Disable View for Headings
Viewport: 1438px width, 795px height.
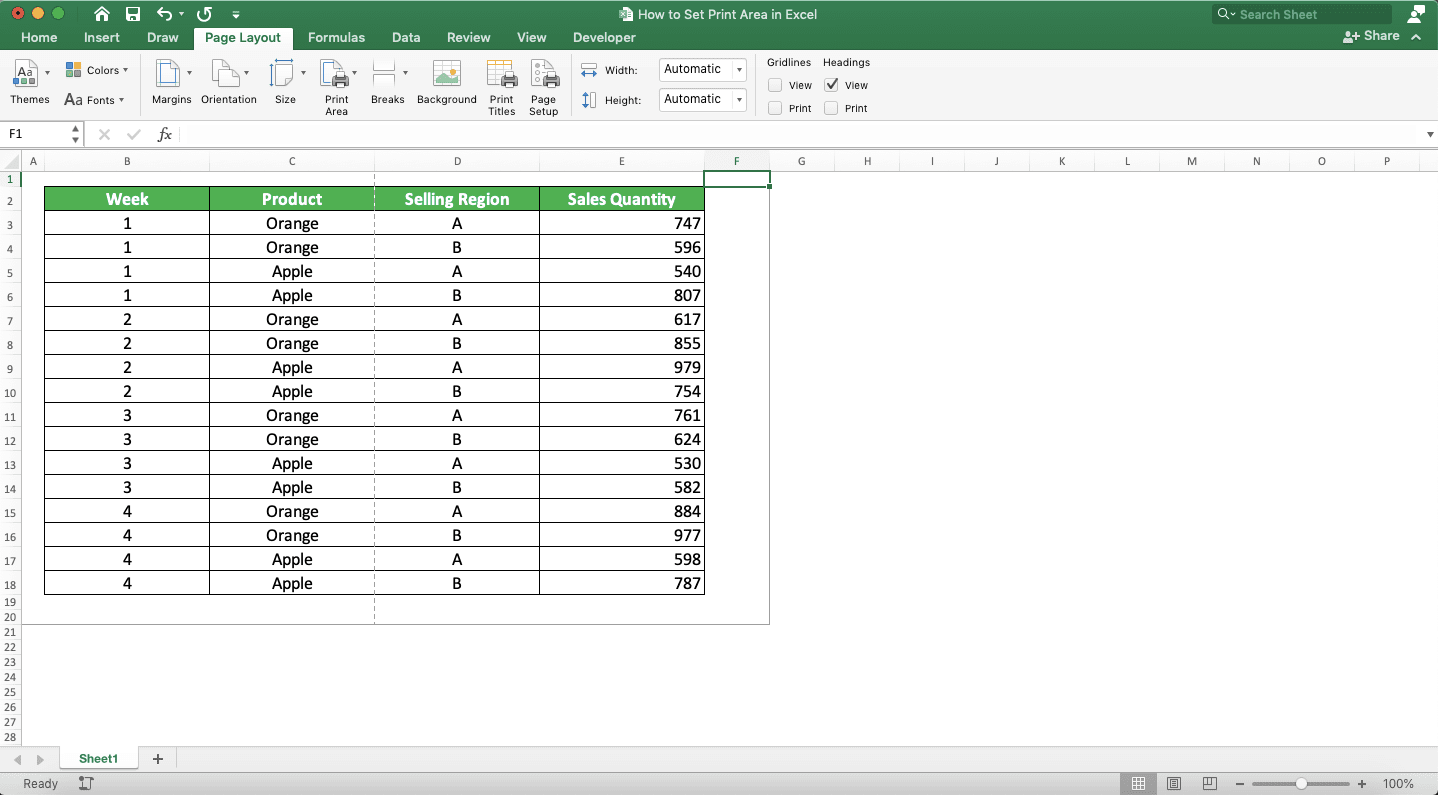pyautogui.click(x=831, y=85)
